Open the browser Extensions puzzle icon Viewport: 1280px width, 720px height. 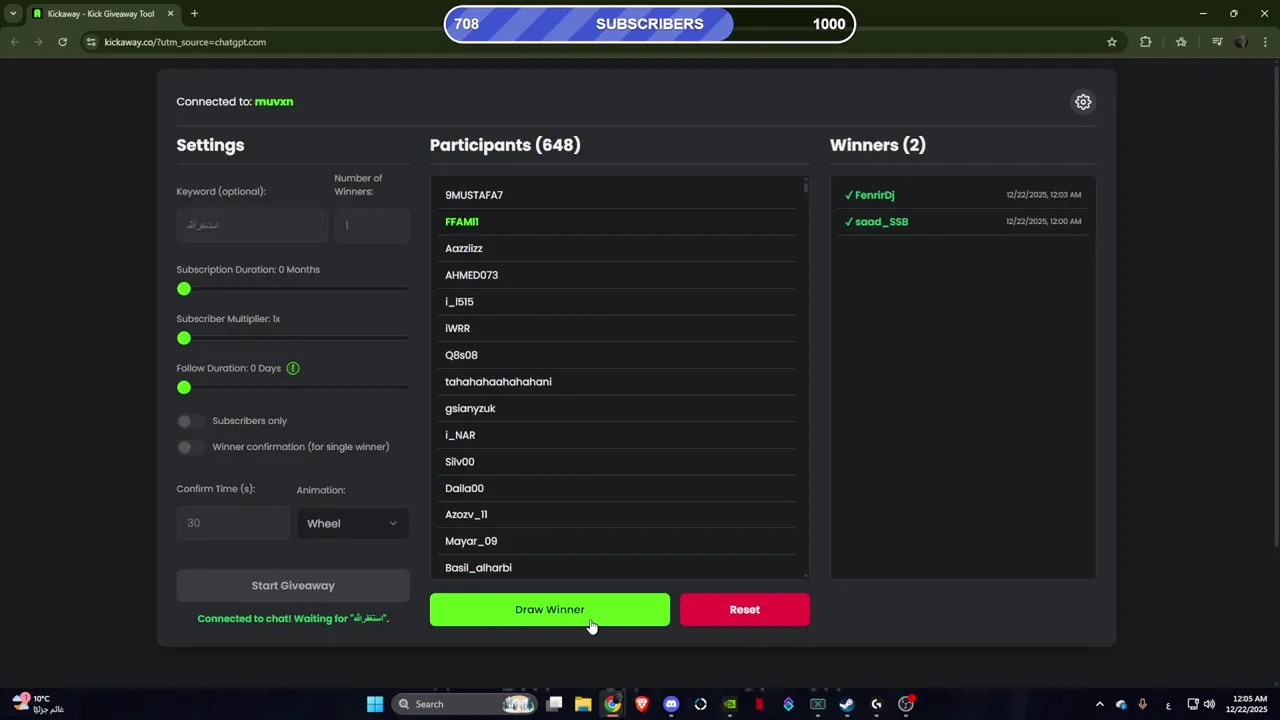(x=1146, y=42)
